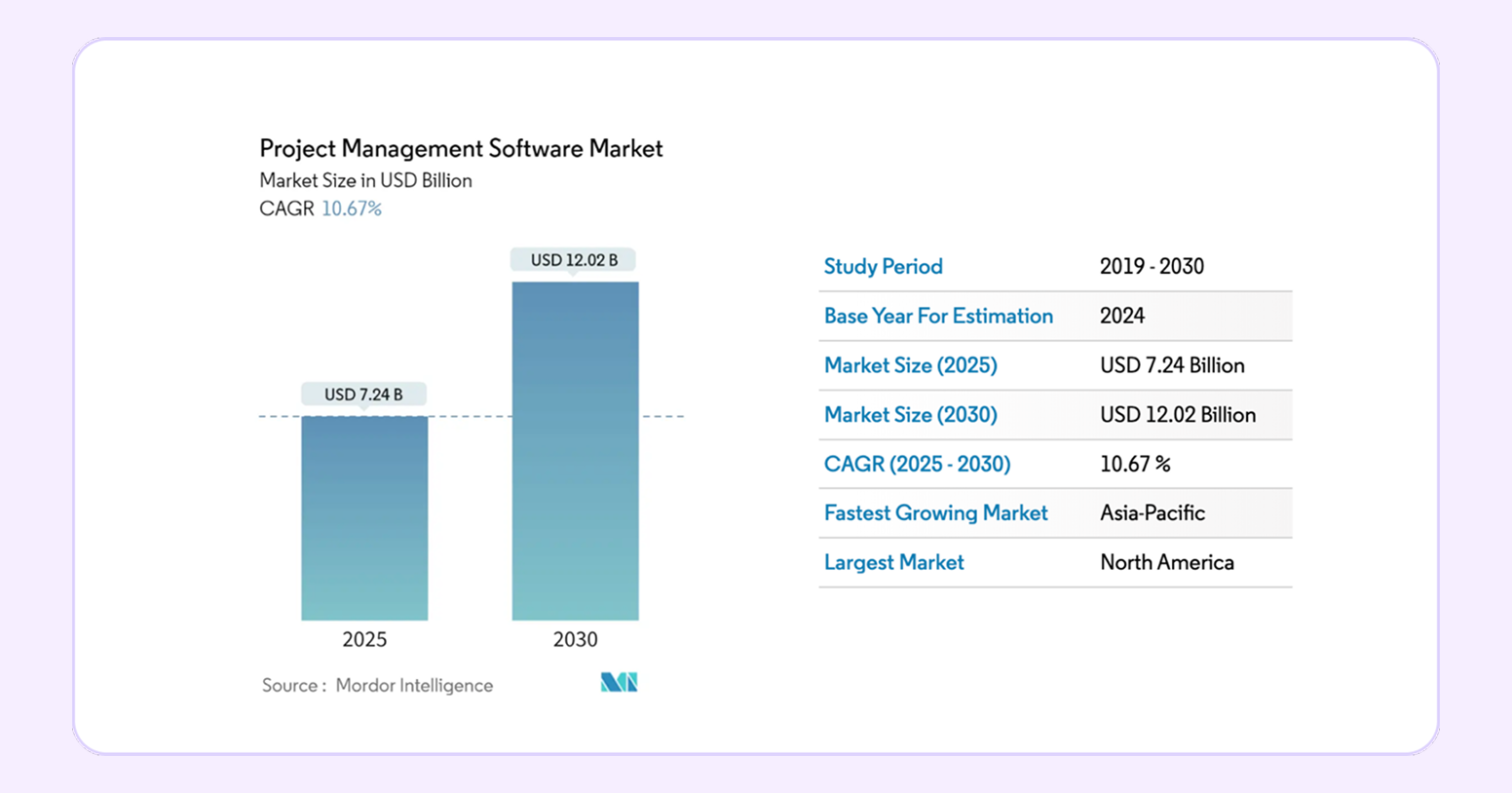Open the Largest Market link
1512x793 pixels.
(893, 562)
